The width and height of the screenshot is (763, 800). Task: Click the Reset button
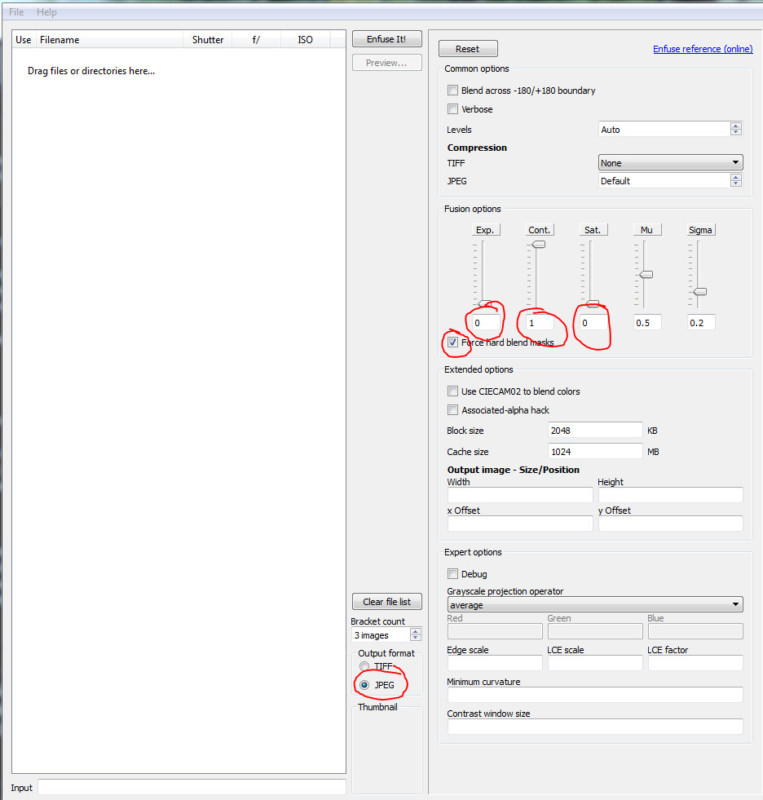point(467,49)
